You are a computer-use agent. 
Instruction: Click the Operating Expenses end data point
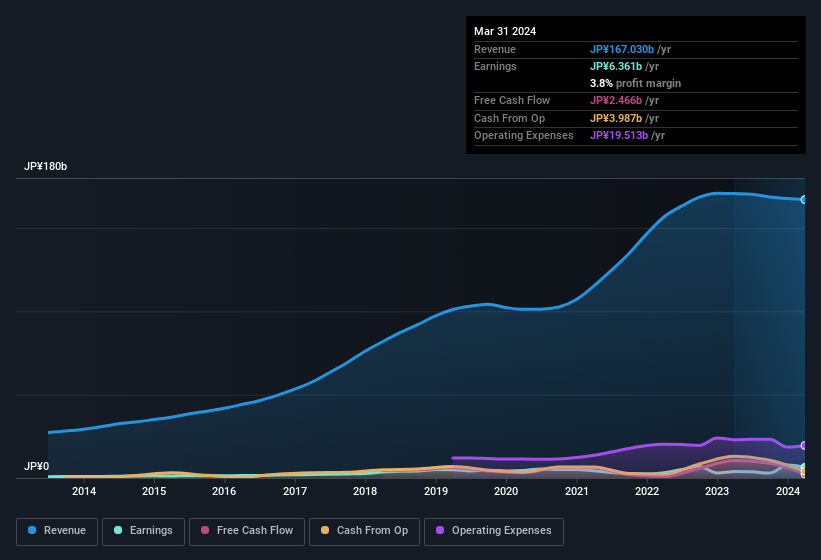(804, 445)
